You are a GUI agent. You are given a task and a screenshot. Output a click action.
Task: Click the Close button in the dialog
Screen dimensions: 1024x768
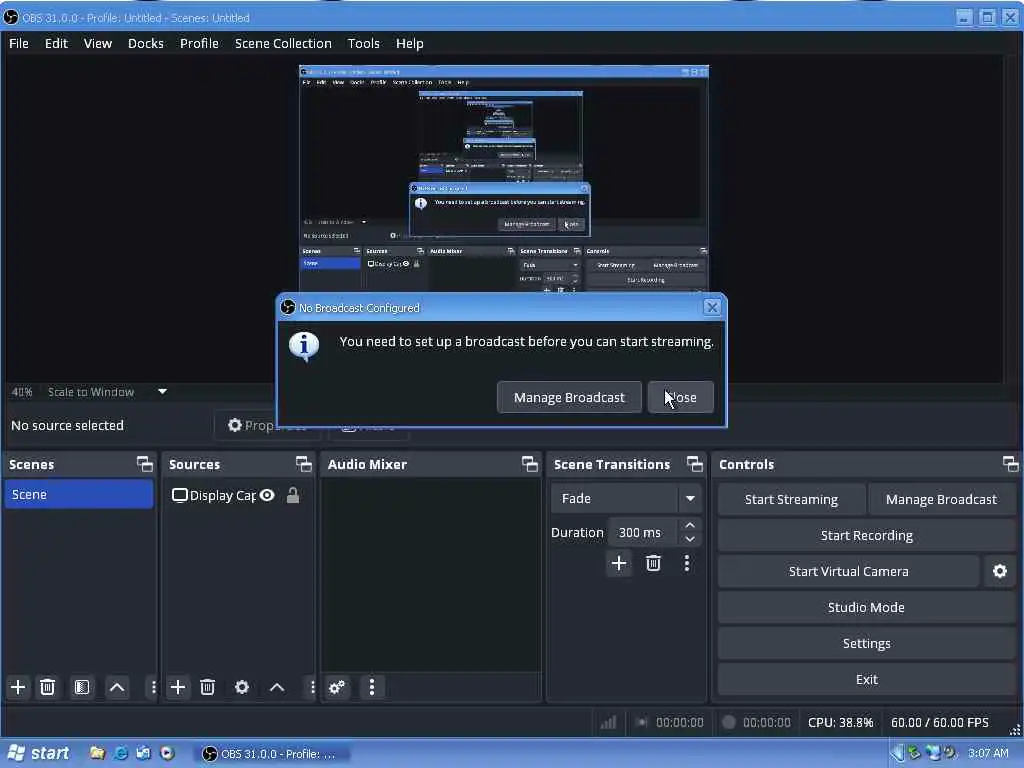pyautogui.click(x=680, y=397)
